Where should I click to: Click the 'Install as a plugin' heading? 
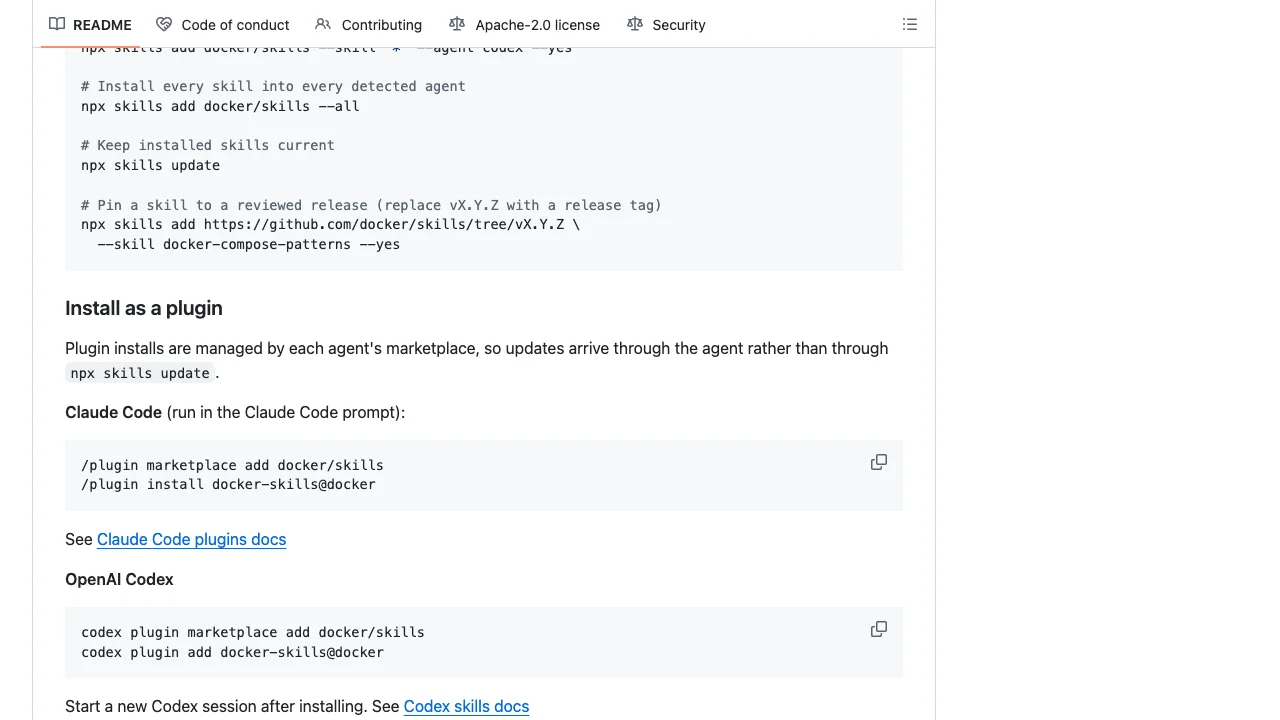pyautogui.click(x=144, y=308)
